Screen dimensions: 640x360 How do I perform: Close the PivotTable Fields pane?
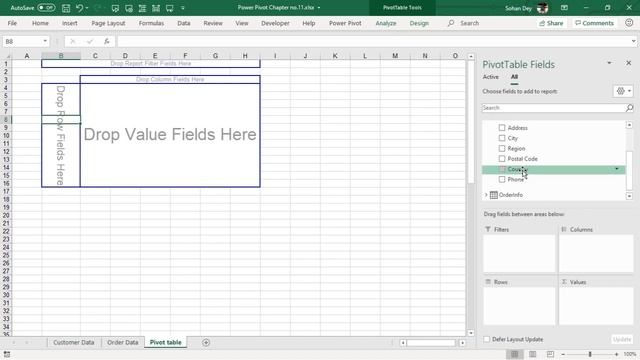coord(629,63)
